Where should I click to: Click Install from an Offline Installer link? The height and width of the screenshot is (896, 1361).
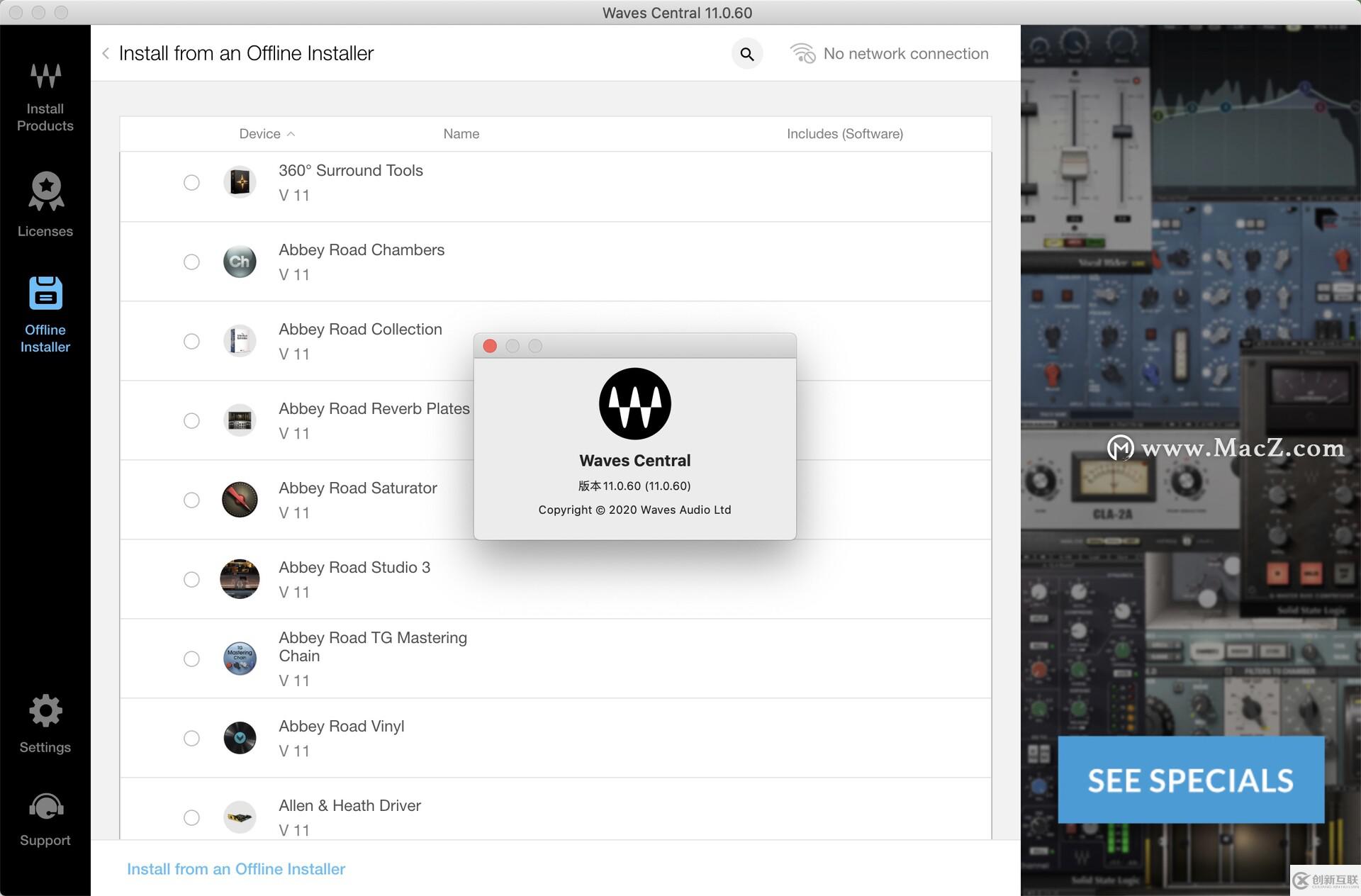[235, 869]
